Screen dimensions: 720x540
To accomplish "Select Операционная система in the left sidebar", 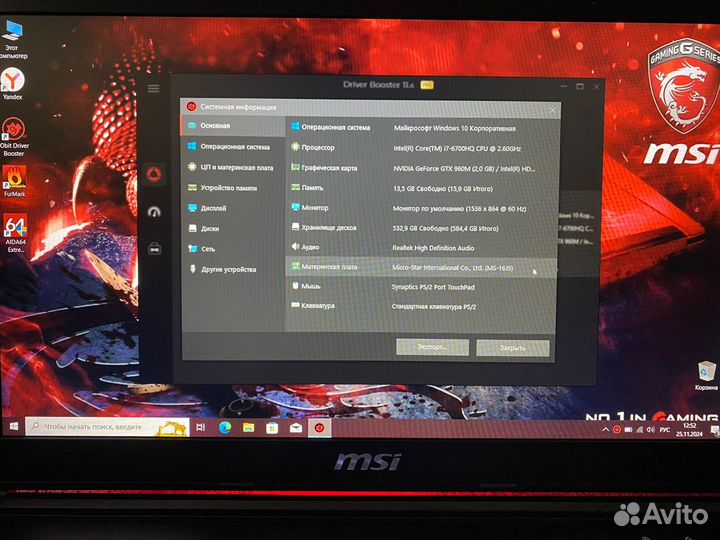I will coord(233,146).
